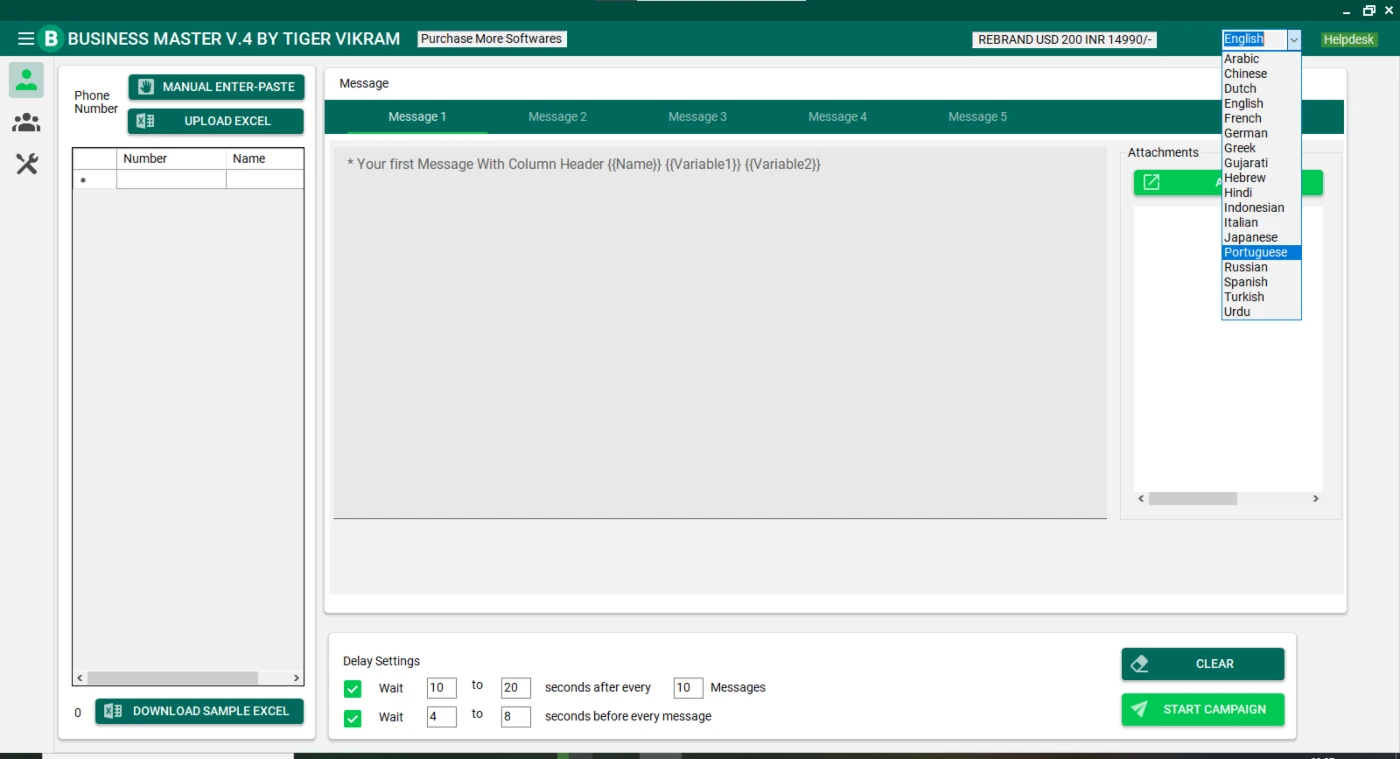Click the first message text area
Viewport: 1400px width, 759px height.
[720, 333]
